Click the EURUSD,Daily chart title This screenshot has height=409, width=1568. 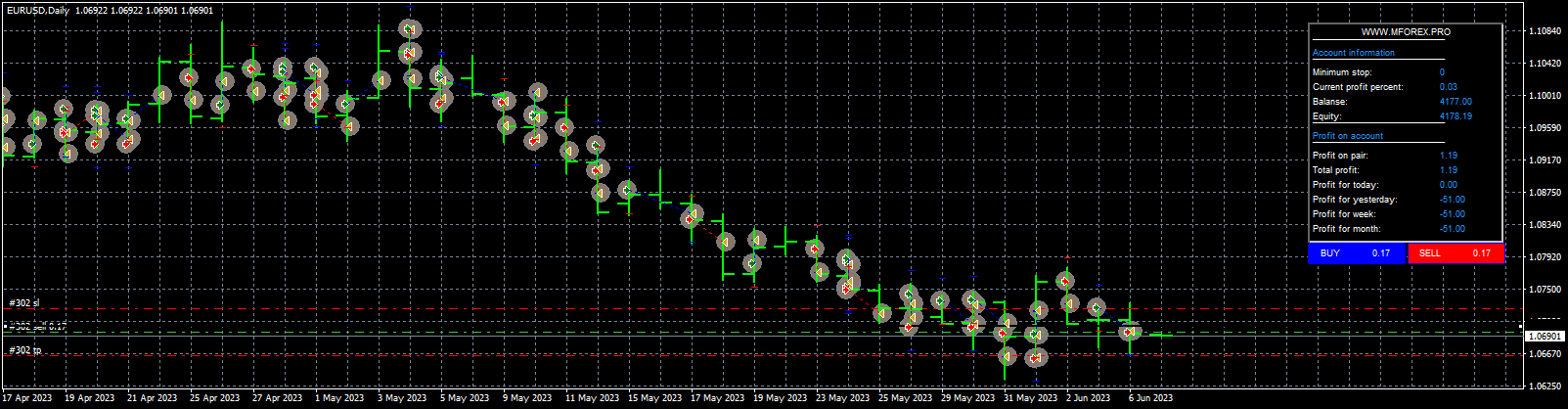(x=38, y=11)
